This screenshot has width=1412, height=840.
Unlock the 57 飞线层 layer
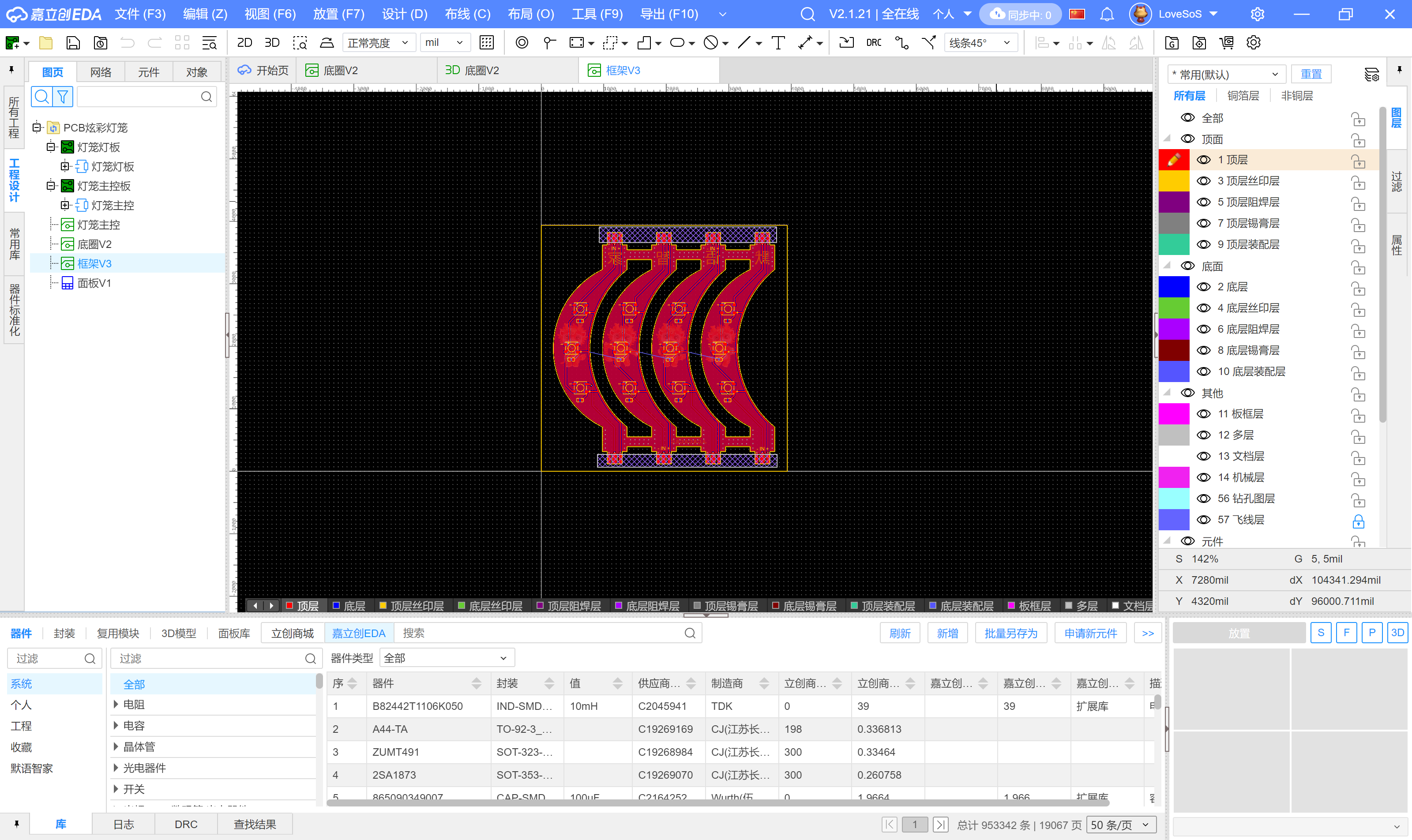pos(1358,521)
